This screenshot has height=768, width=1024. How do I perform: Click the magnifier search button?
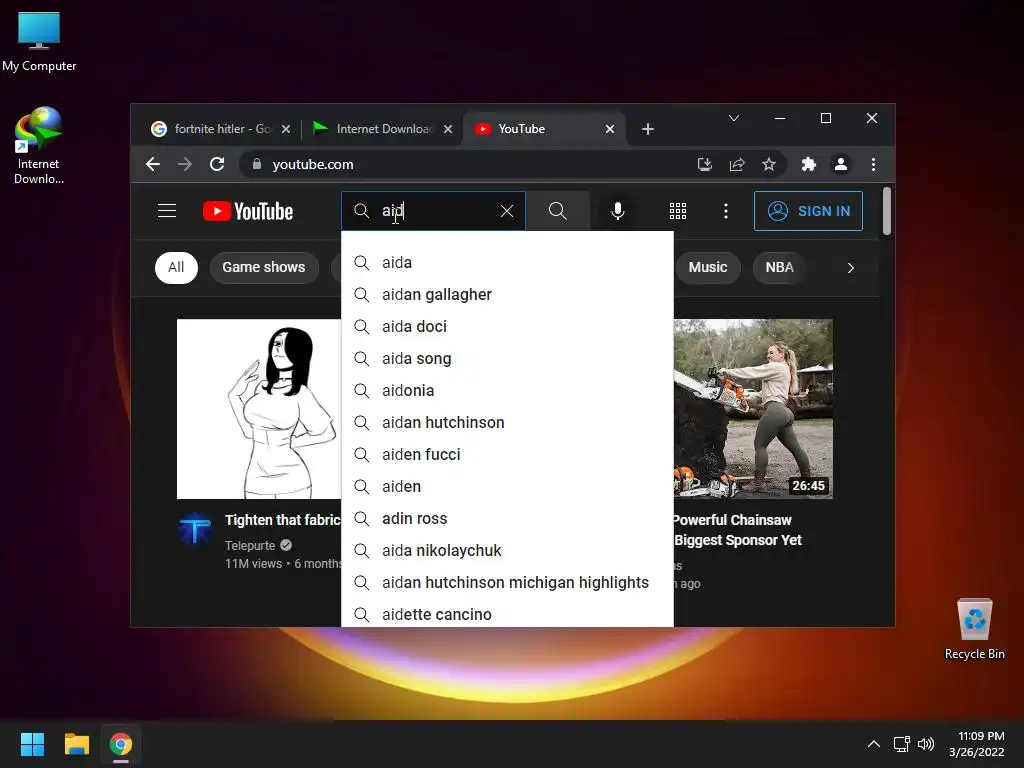[x=558, y=211]
